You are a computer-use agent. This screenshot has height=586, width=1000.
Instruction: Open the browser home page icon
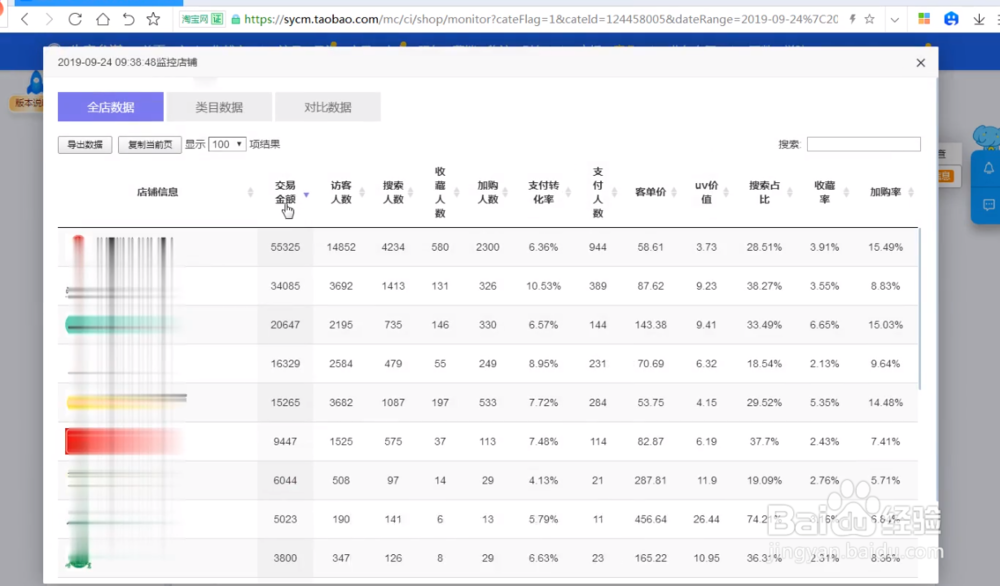(102, 19)
